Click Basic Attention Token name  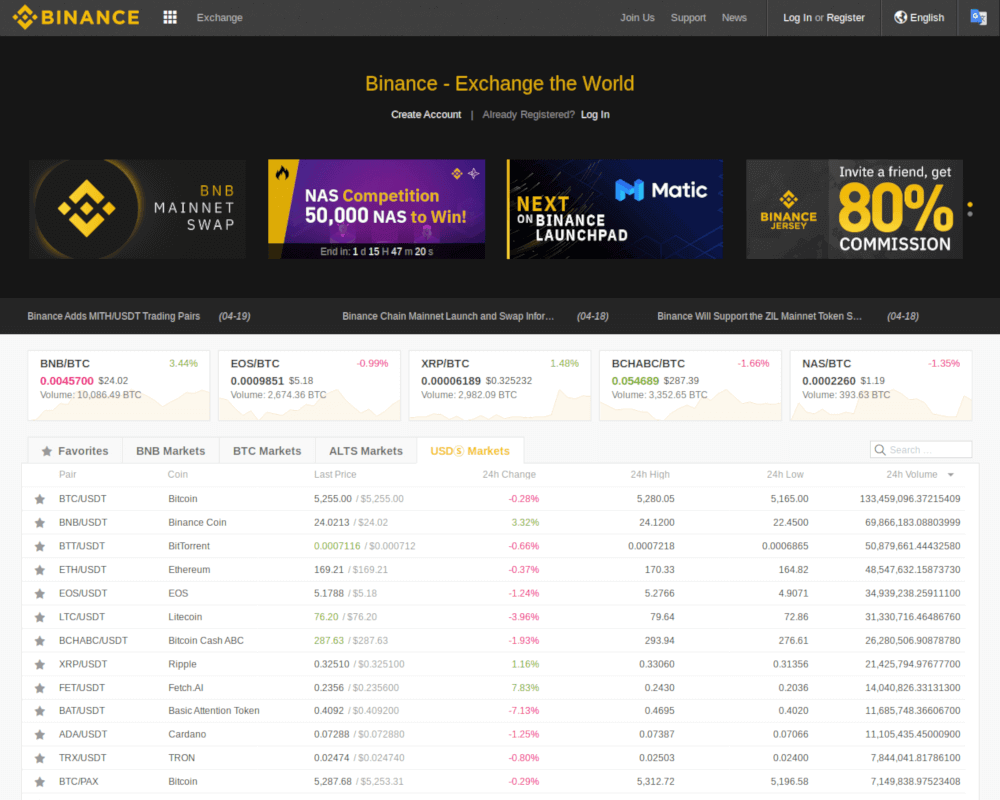214,711
